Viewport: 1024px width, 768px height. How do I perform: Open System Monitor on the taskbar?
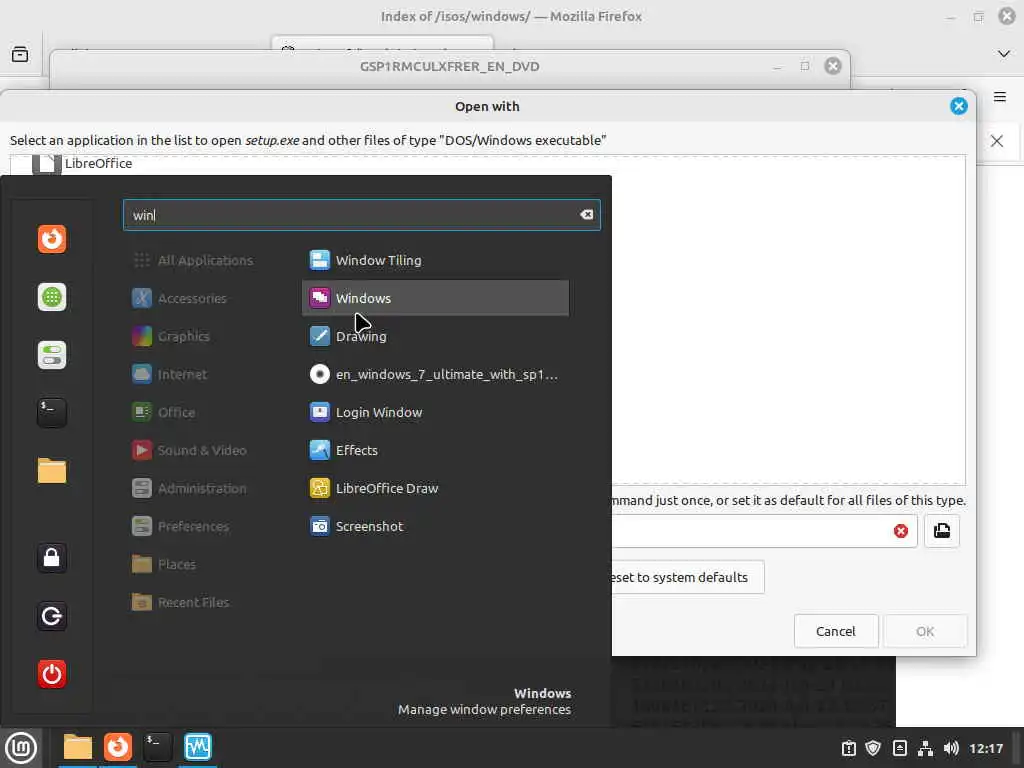coord(198,747)
